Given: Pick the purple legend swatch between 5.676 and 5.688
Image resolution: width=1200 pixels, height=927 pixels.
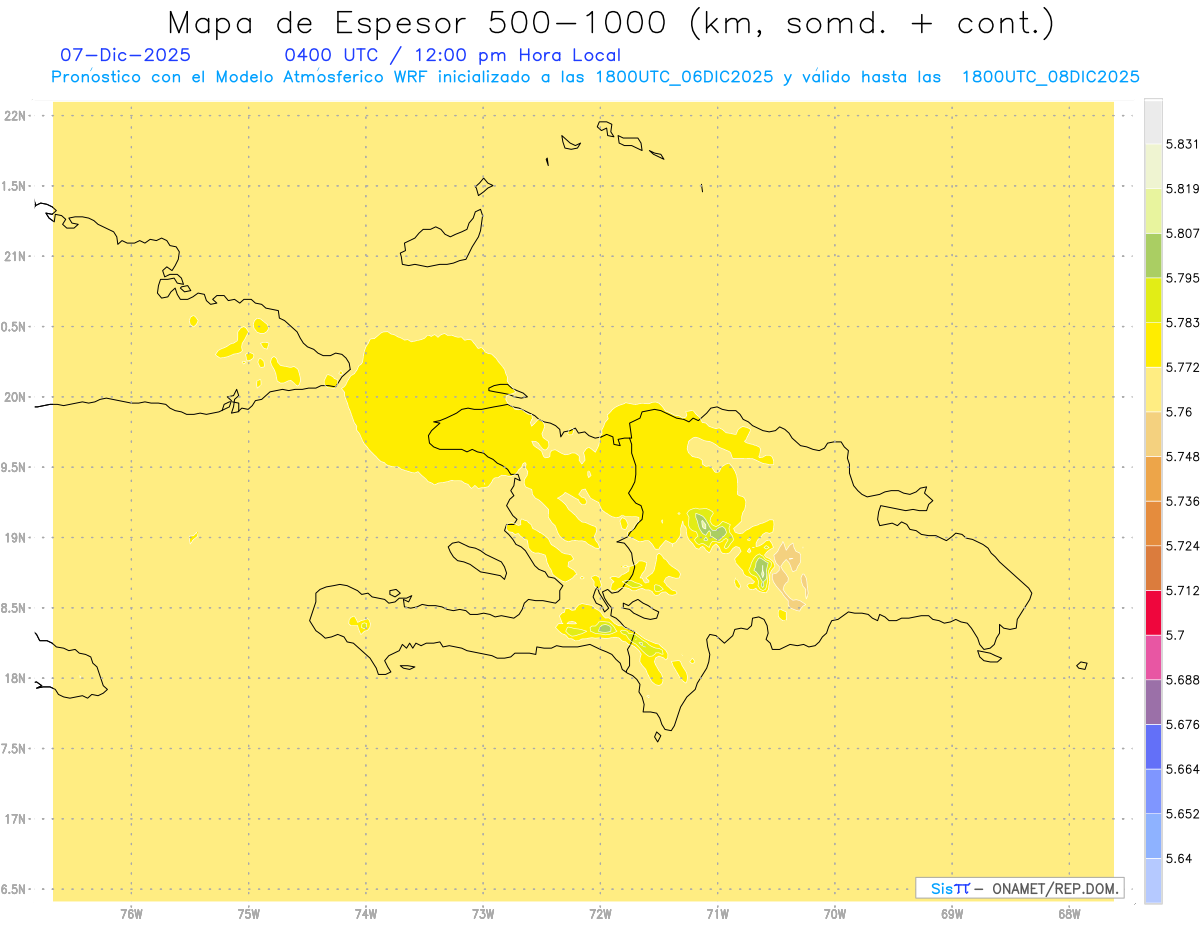Looking at the screenshot, I should pos(1153,702).
